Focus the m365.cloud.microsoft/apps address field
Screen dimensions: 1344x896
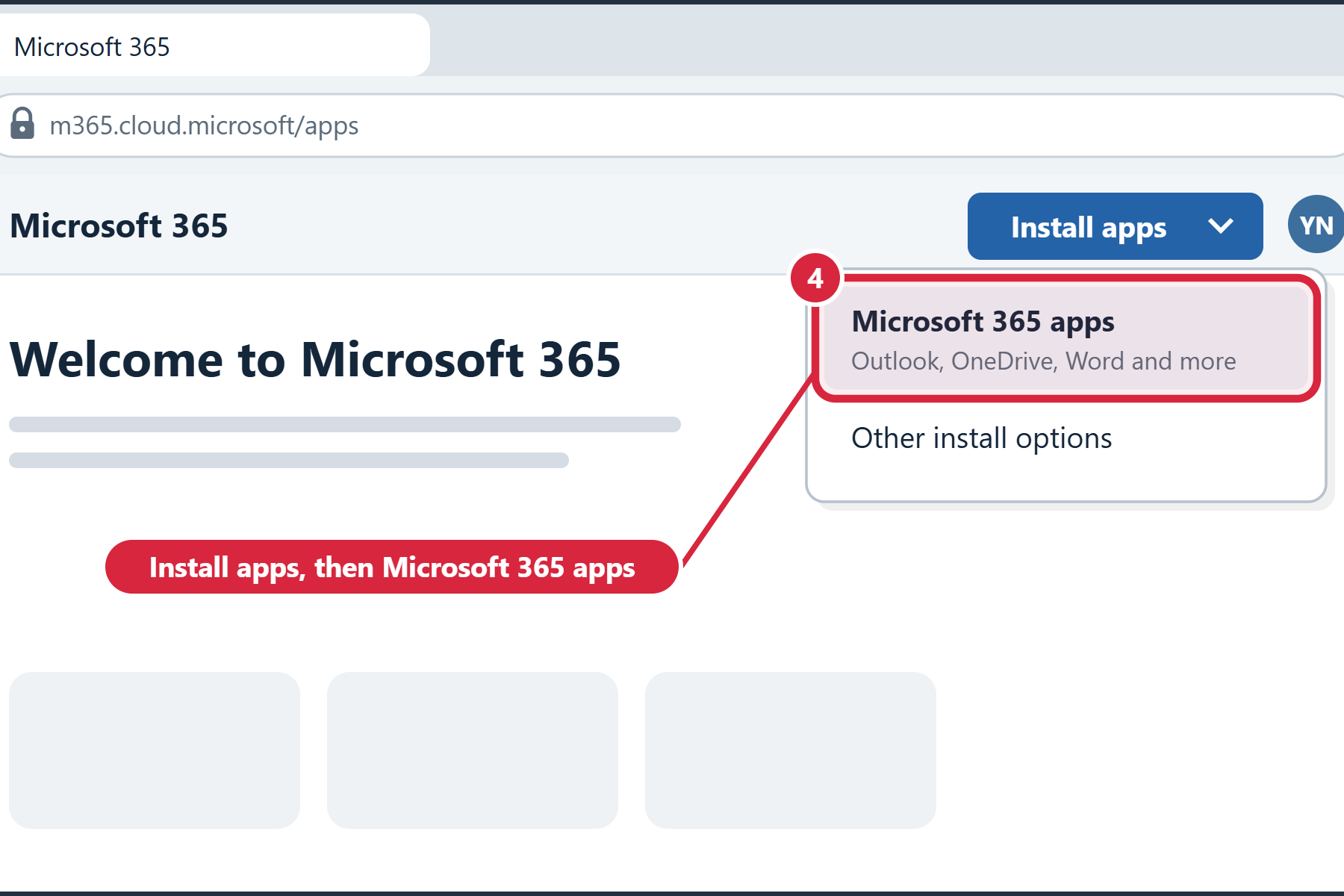click(672, 125)
